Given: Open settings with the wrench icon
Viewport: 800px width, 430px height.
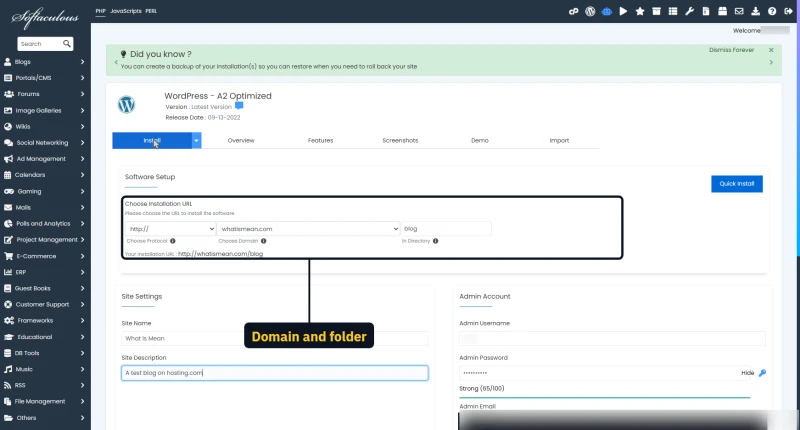Looking at the screenshot, I should point(689,11).
